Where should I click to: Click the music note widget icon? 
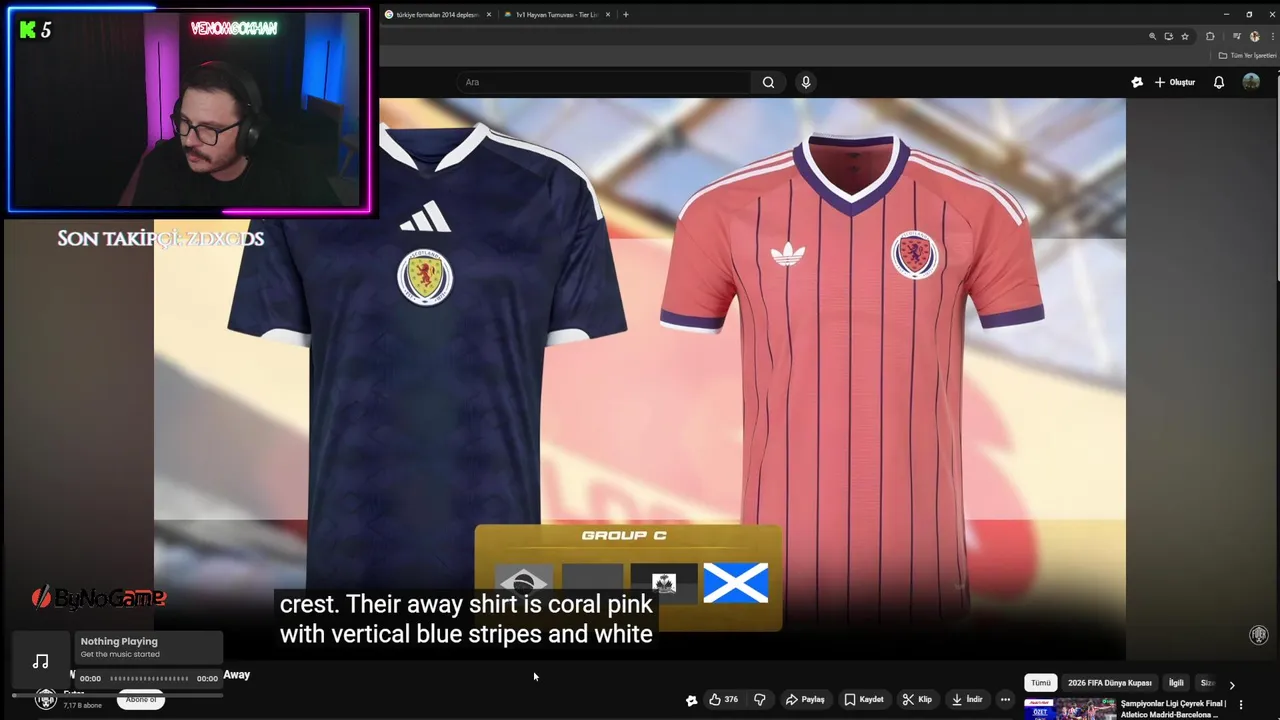pos(41,661)
